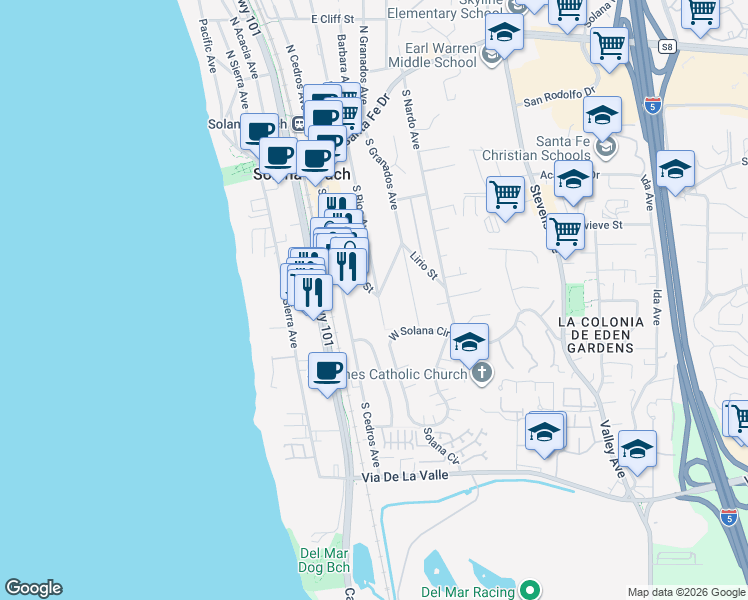The image size is (748, 600).
Task: Select shopping cart marker on Genevieve St
Action: coord(565,233)
